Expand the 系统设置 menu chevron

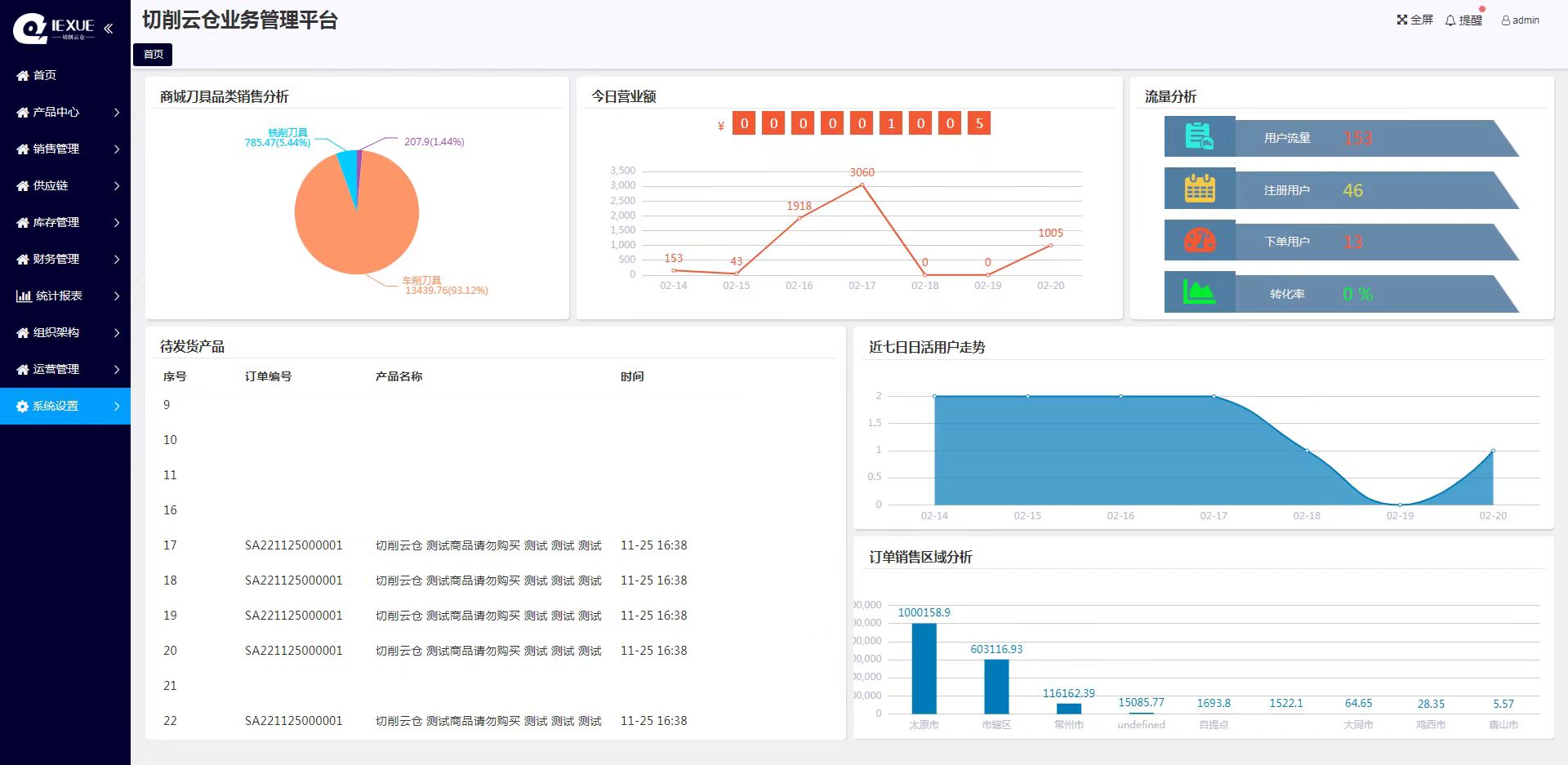117,406
